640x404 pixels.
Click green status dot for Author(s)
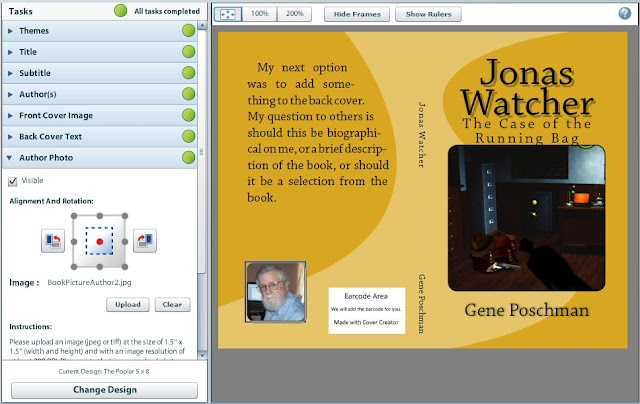189,94
